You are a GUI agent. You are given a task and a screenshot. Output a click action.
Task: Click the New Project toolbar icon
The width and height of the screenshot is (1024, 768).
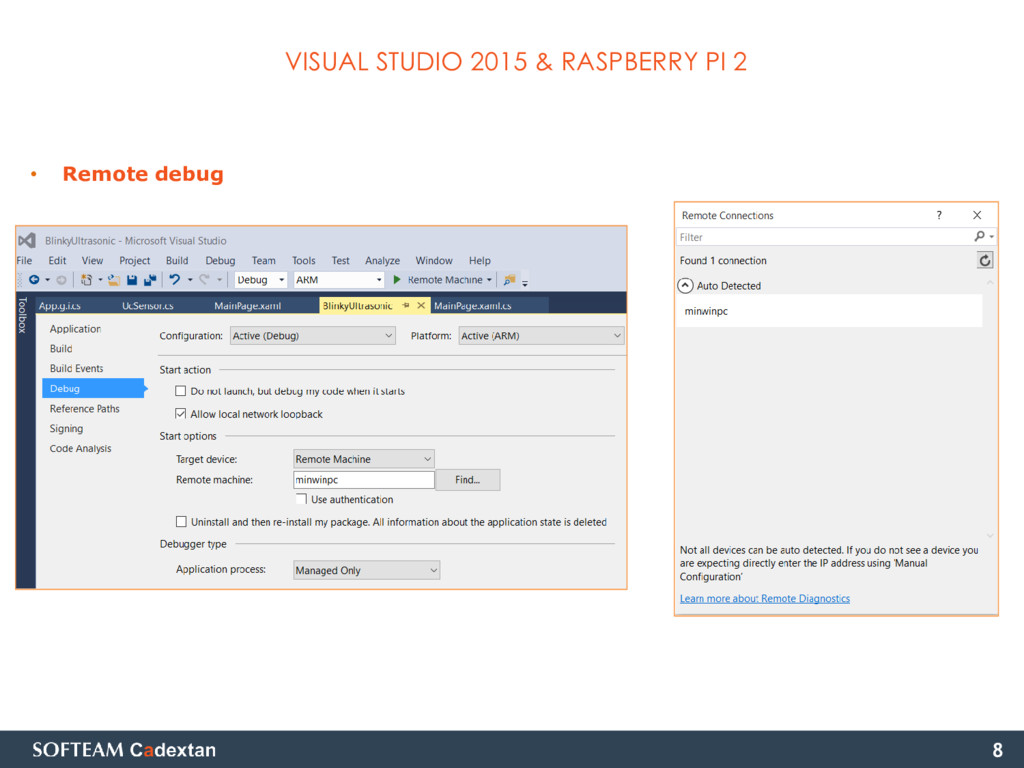86,280
